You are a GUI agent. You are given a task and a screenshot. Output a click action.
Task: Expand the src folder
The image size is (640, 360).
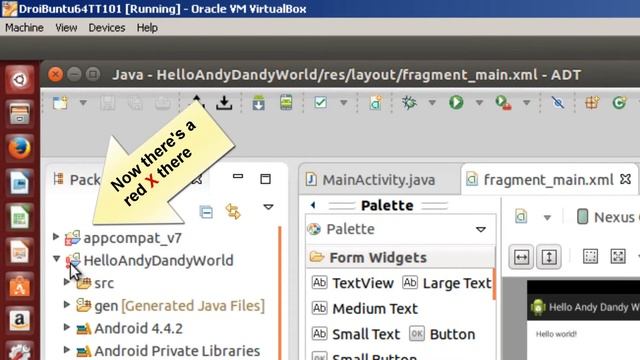click(x=67, y=282)
